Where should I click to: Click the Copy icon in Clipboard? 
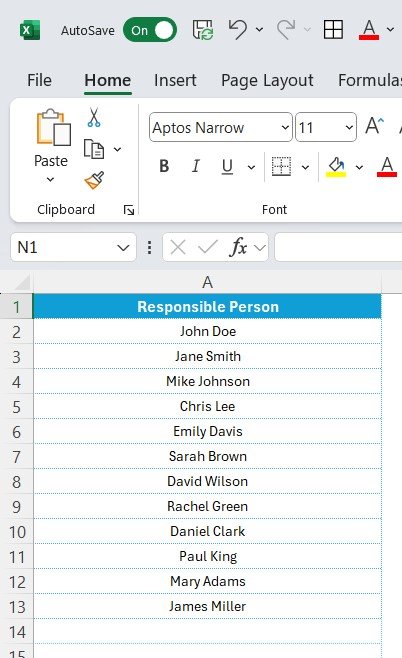coord(94,149)
